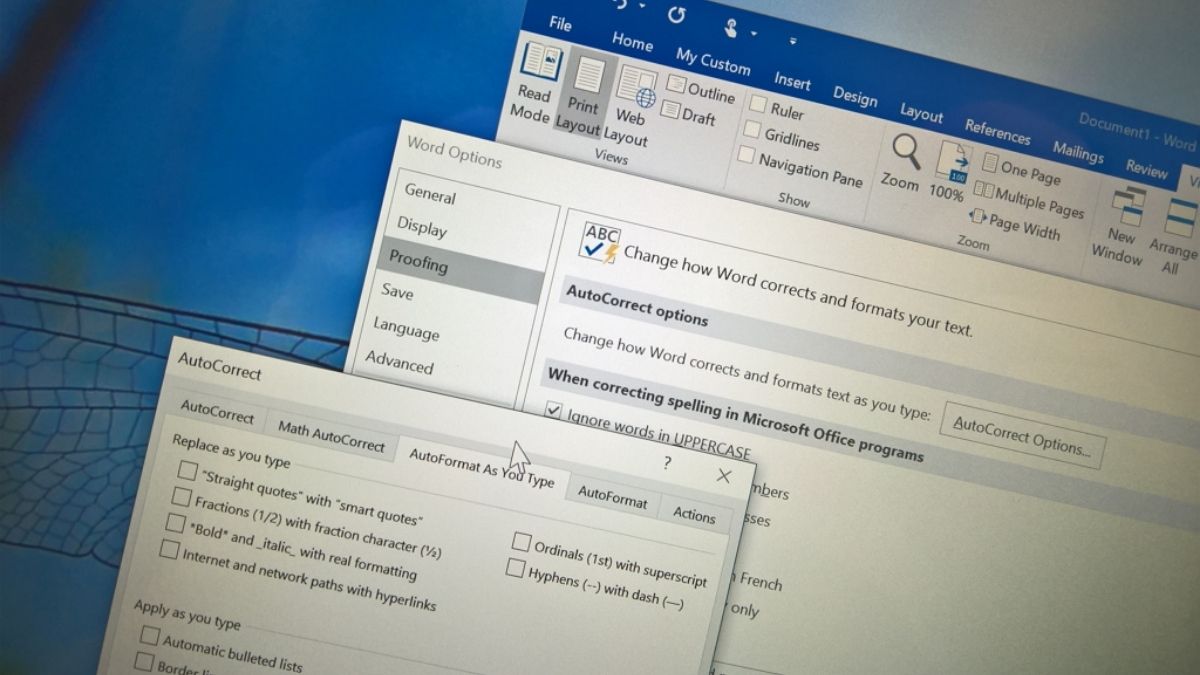Check the Navigation Pane box
Viewport: 1200px width, 675px height.
pyautogui.click(x=746, y=154)
